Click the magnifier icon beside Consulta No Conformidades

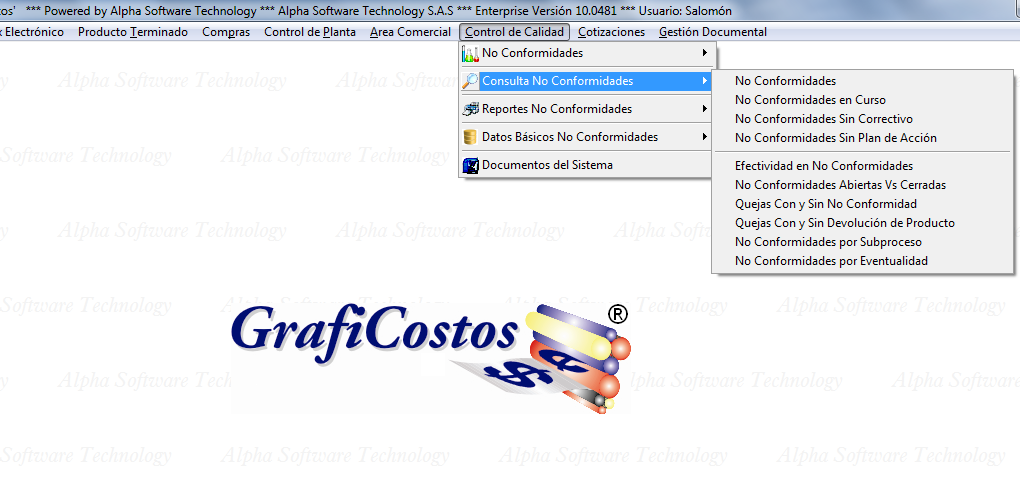(x=470, y=81)
